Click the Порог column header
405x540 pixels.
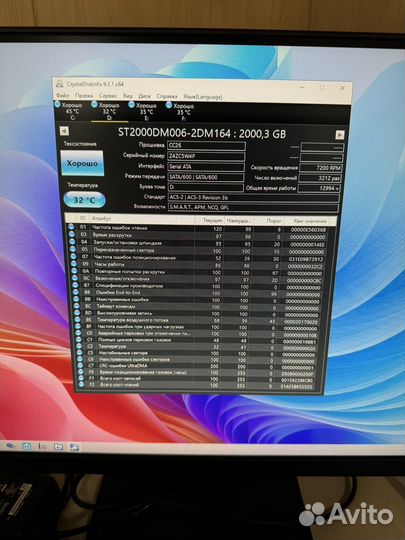pos(269,221)
